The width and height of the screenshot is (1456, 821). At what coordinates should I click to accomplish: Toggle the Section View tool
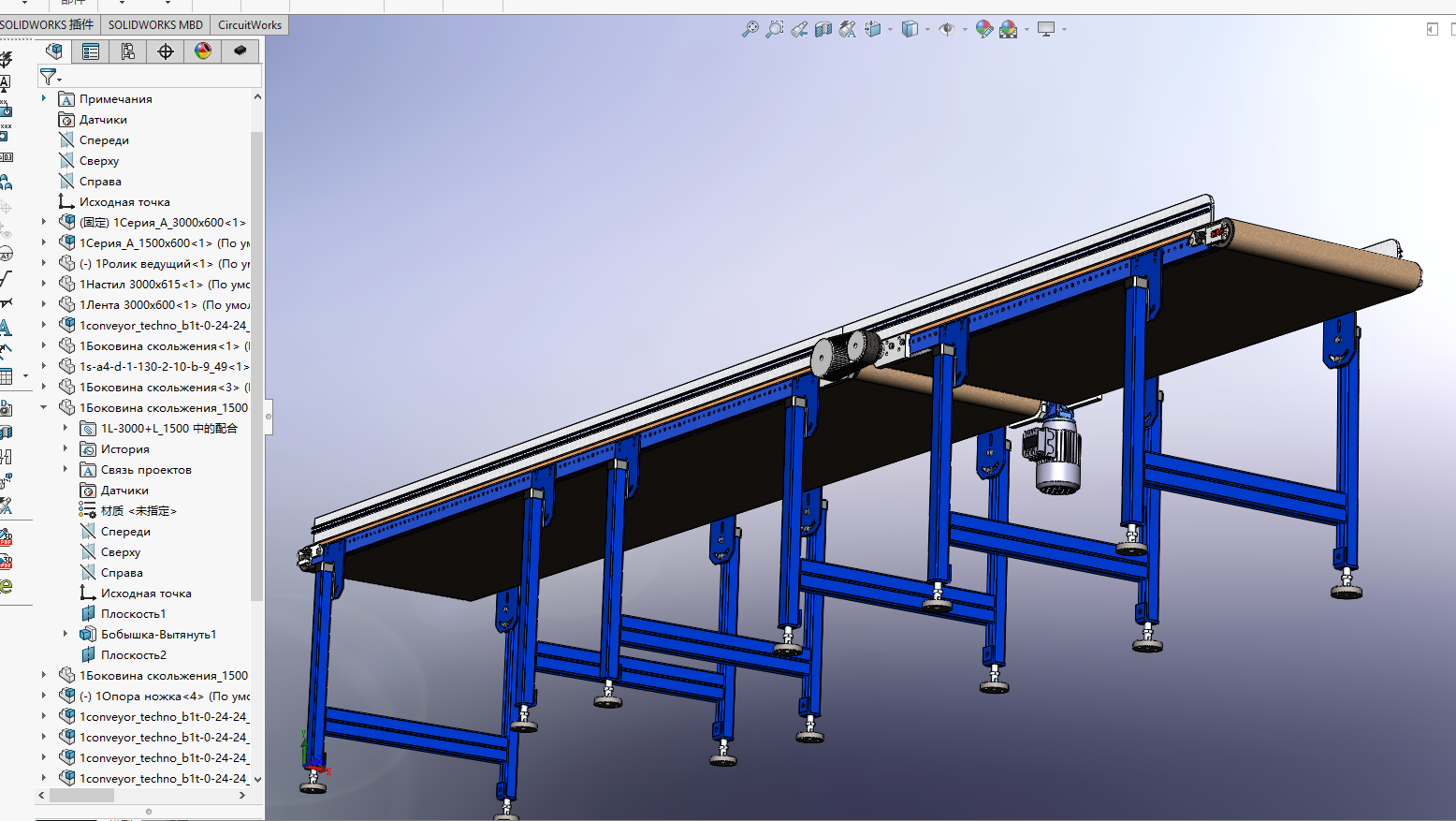pos(823,29)
